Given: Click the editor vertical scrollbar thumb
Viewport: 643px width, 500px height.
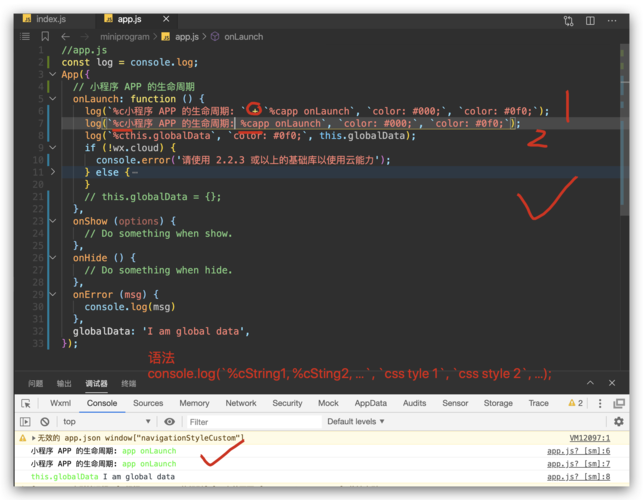Looking at the screenshot, I should (625, 129).
